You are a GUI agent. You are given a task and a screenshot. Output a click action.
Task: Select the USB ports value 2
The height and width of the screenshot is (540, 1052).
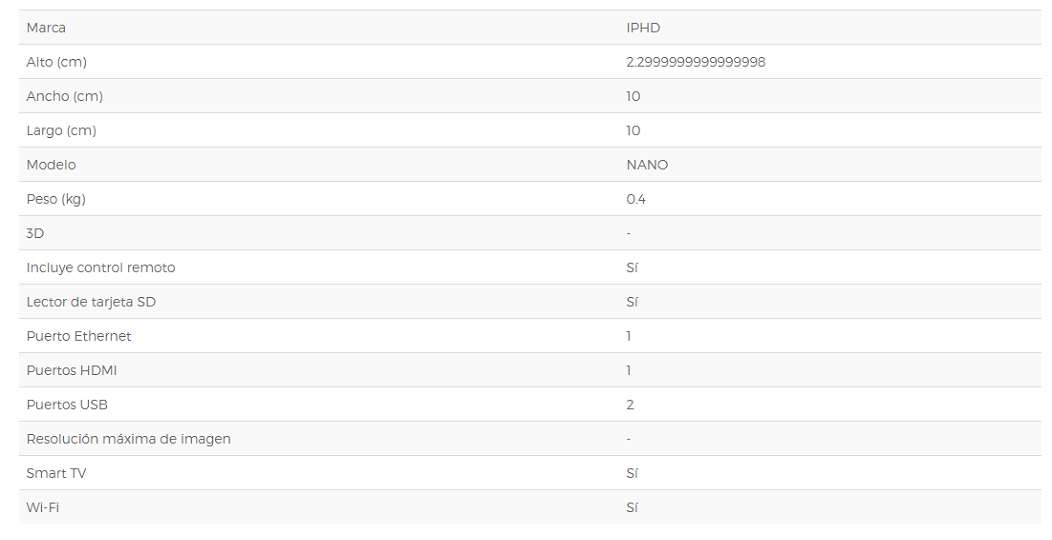pyautogui.click(x=630, y=404)
